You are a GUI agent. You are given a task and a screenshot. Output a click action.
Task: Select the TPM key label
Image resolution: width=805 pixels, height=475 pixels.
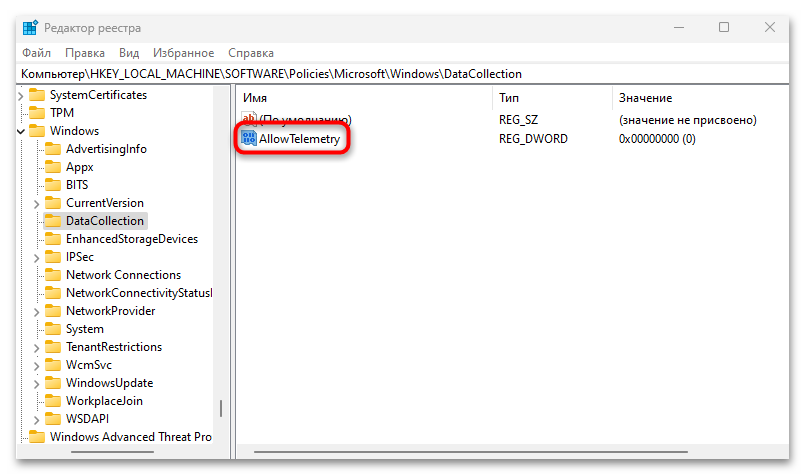tap(62, 112)
